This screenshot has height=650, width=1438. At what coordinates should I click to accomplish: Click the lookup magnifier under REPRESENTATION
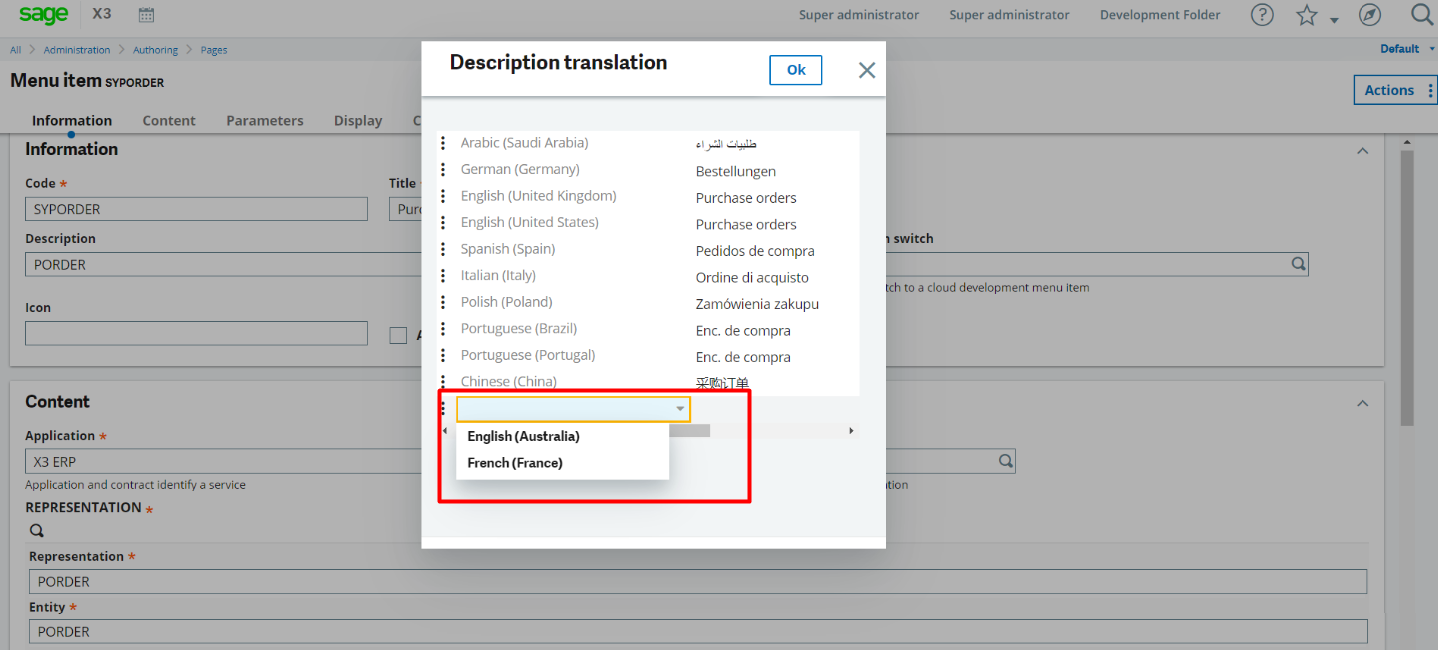tap(36, 529)
